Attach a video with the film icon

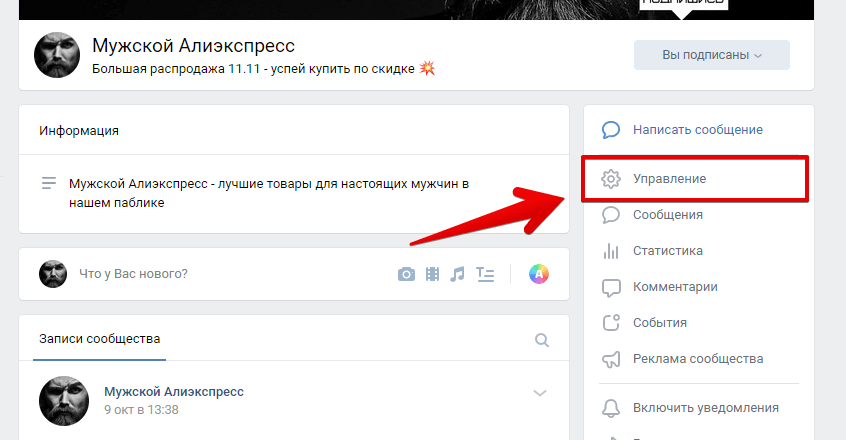click(x=432, y=274)
